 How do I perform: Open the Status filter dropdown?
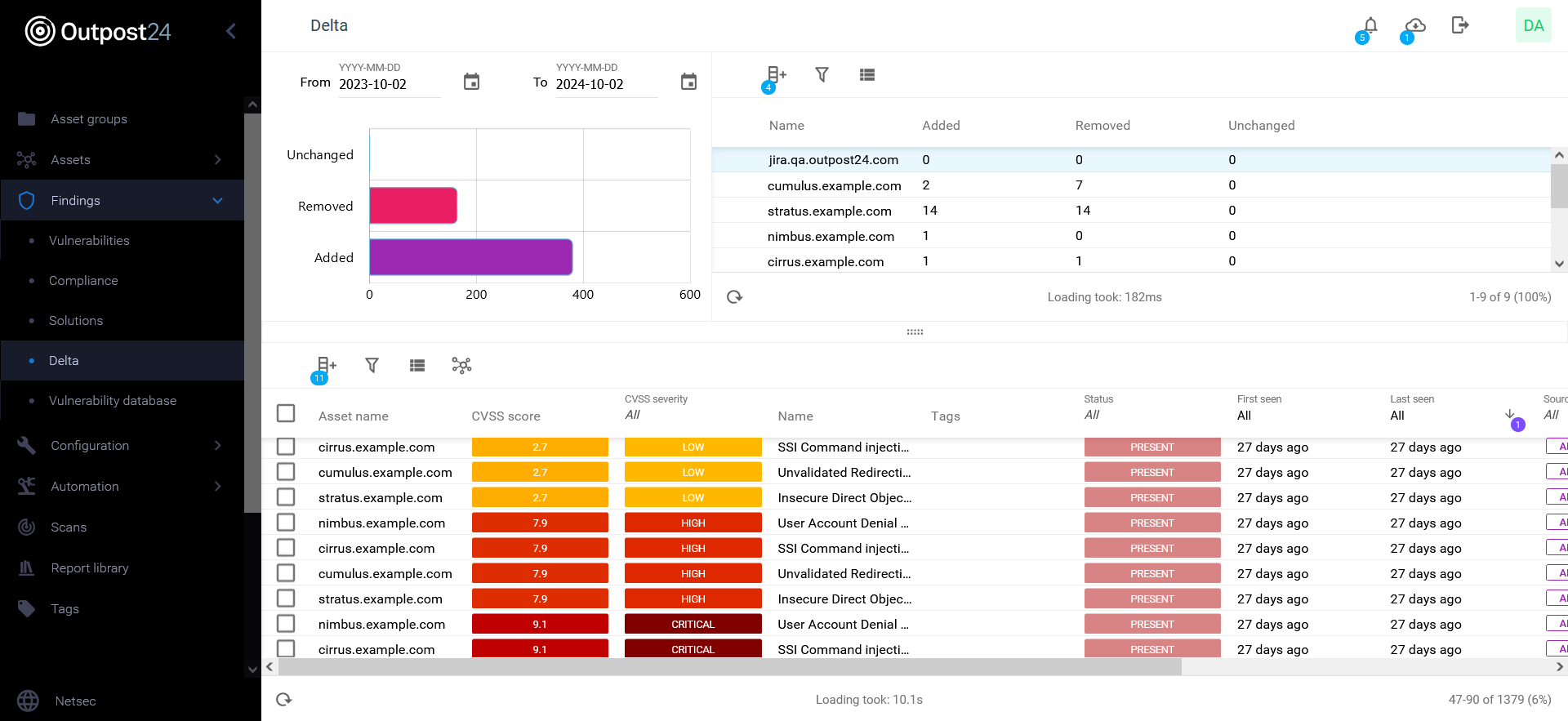pos(1151,416)
